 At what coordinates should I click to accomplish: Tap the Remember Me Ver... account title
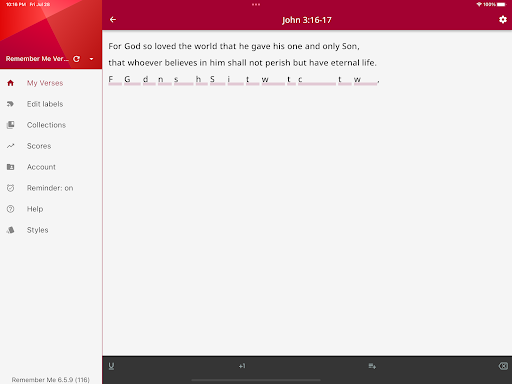(x=37, y=59)
